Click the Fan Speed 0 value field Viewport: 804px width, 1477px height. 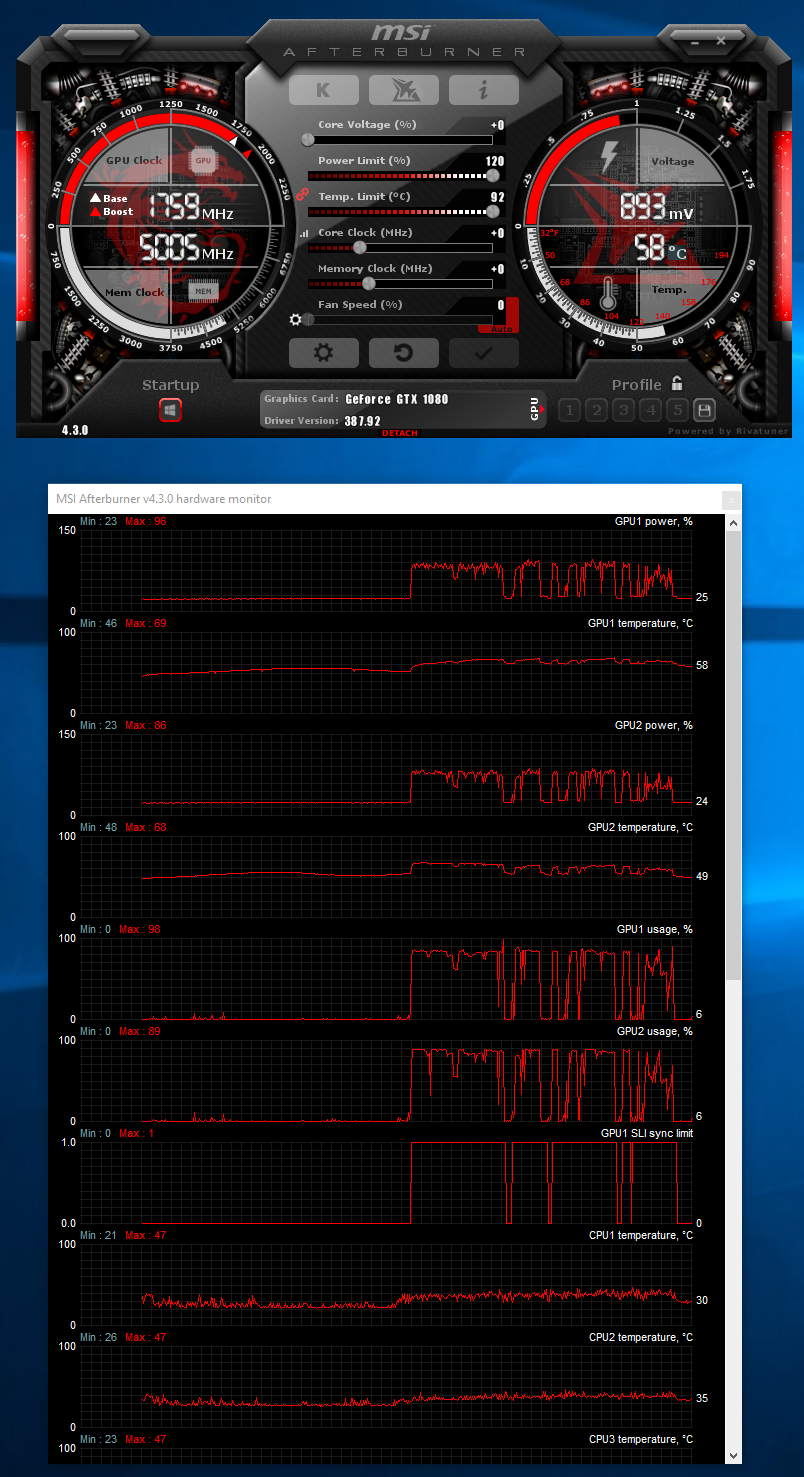pos(501,305)
